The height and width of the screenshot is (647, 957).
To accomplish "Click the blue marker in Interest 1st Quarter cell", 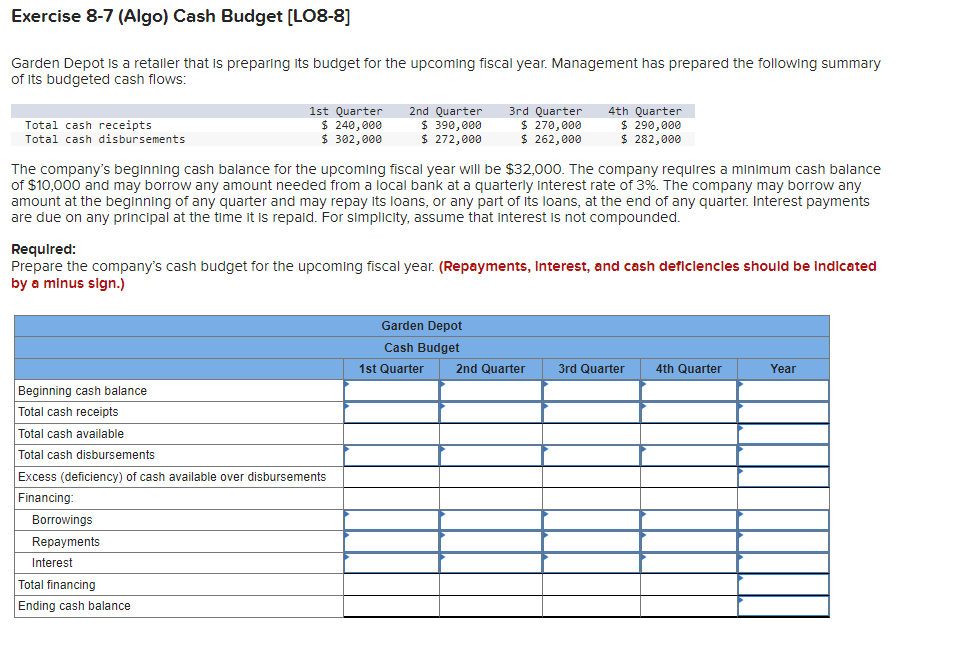I will (x=346, y=557).
